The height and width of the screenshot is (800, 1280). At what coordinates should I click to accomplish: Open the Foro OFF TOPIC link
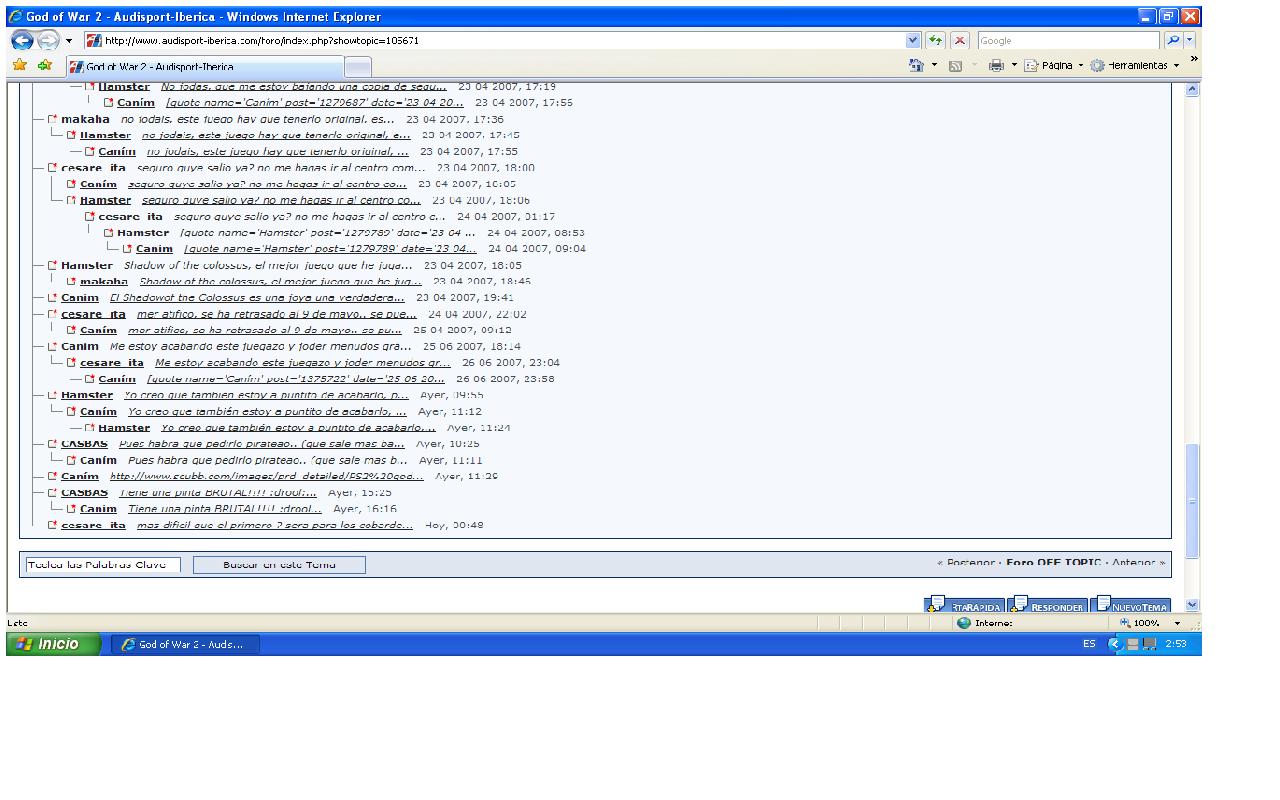(x=1053, y=563)
